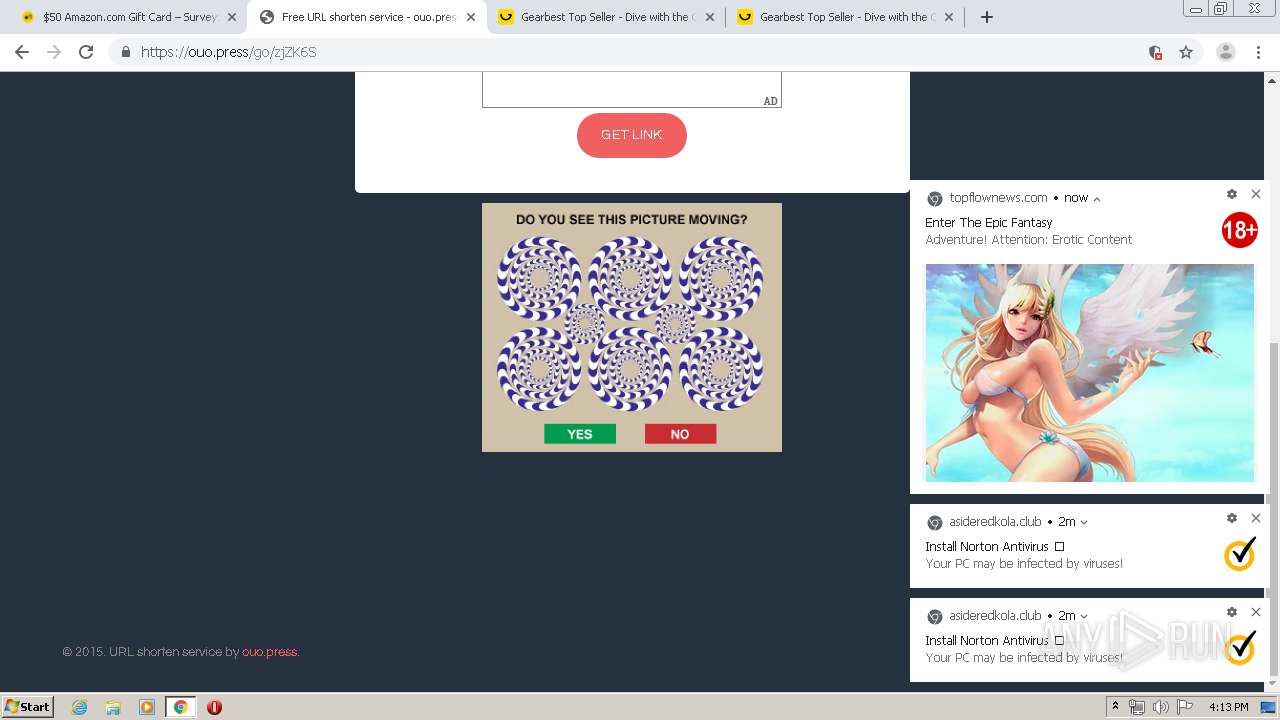Open settings gear on first asideredkola.club notification
Viewport: 1280px width, 720px height.
point(1232,518)
